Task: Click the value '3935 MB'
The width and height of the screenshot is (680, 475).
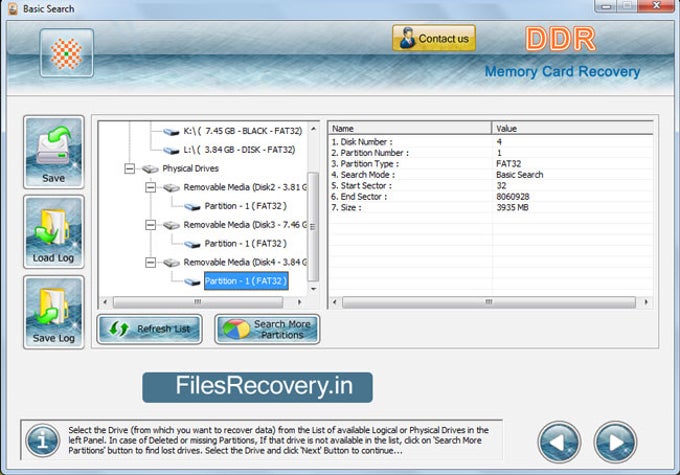Action: (x=512, y=207)
